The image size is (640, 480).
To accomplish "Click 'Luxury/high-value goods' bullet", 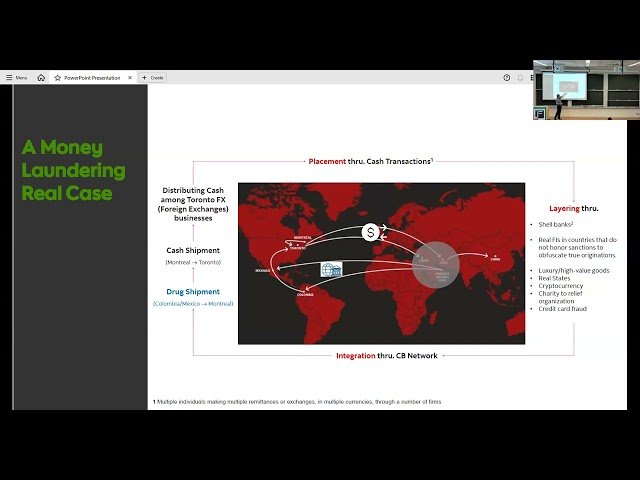I will click(573, 270).
